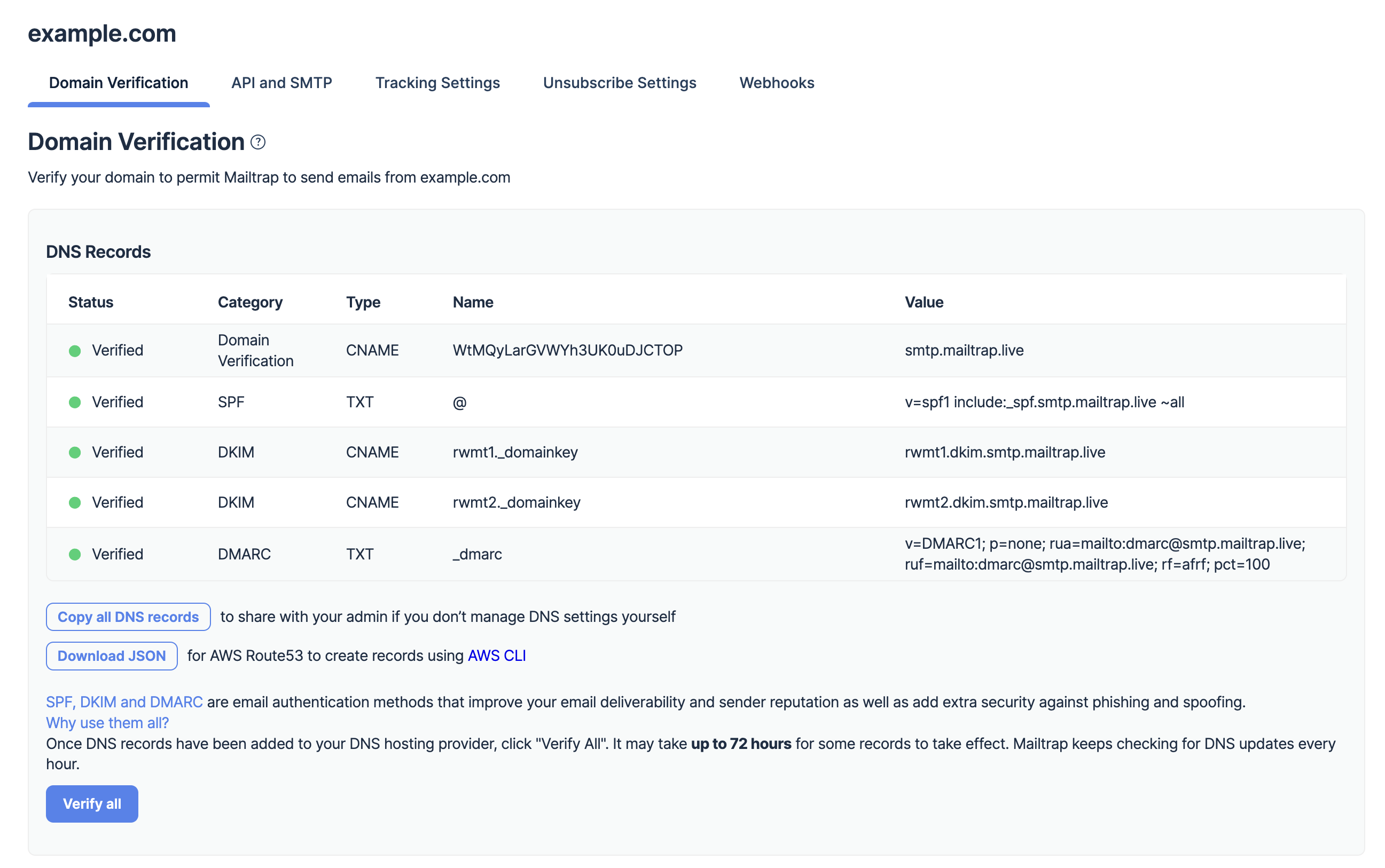
Task: Click the Download JSON icon
Action: tap(112, 656)
